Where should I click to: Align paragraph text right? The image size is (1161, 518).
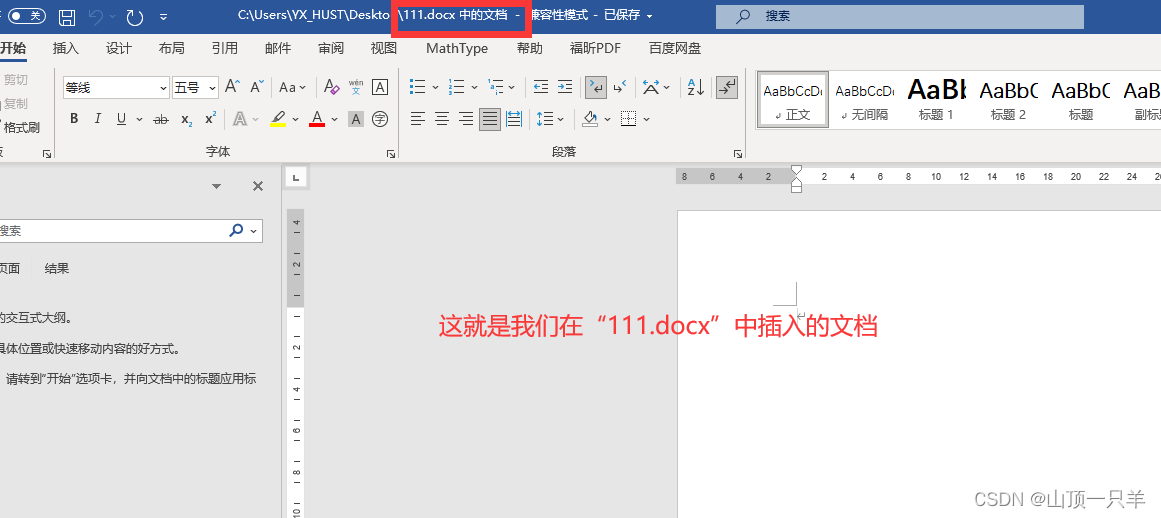point(466,118)
